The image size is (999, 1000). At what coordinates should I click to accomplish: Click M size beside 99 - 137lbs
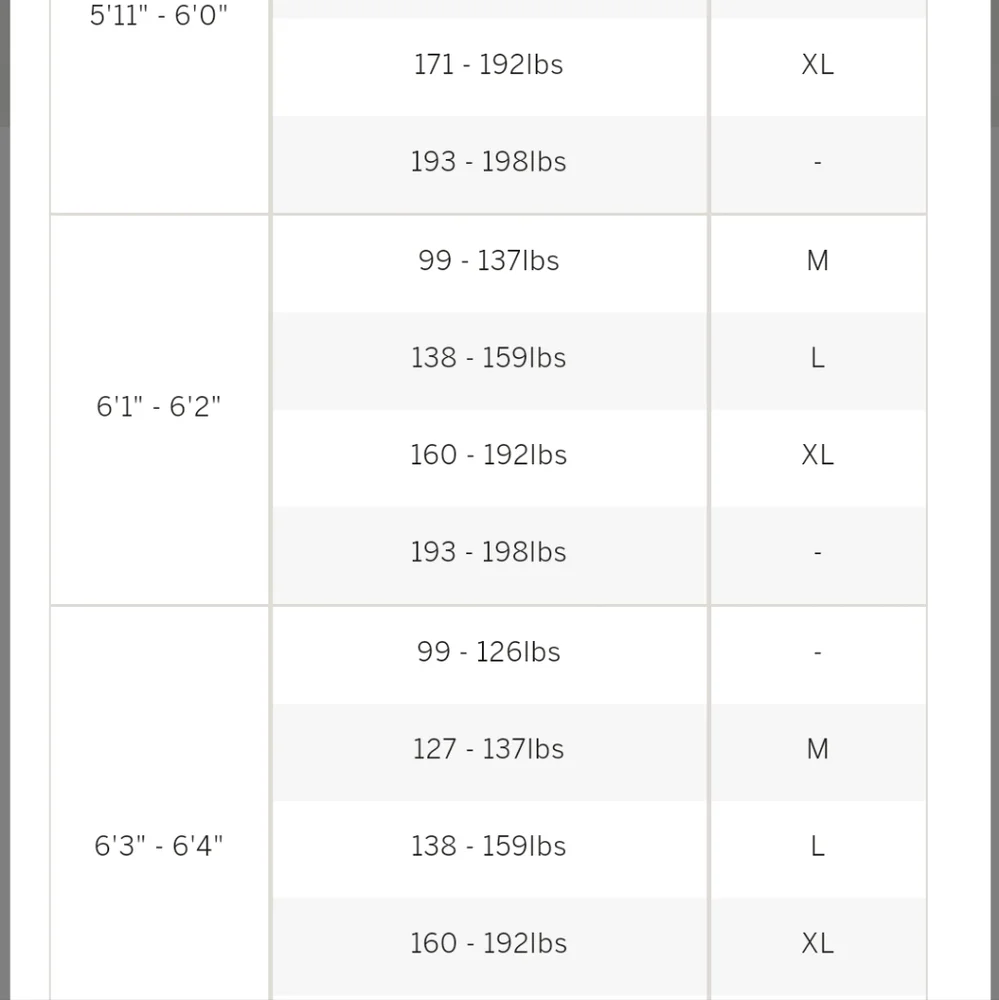(x=818, y=261)
